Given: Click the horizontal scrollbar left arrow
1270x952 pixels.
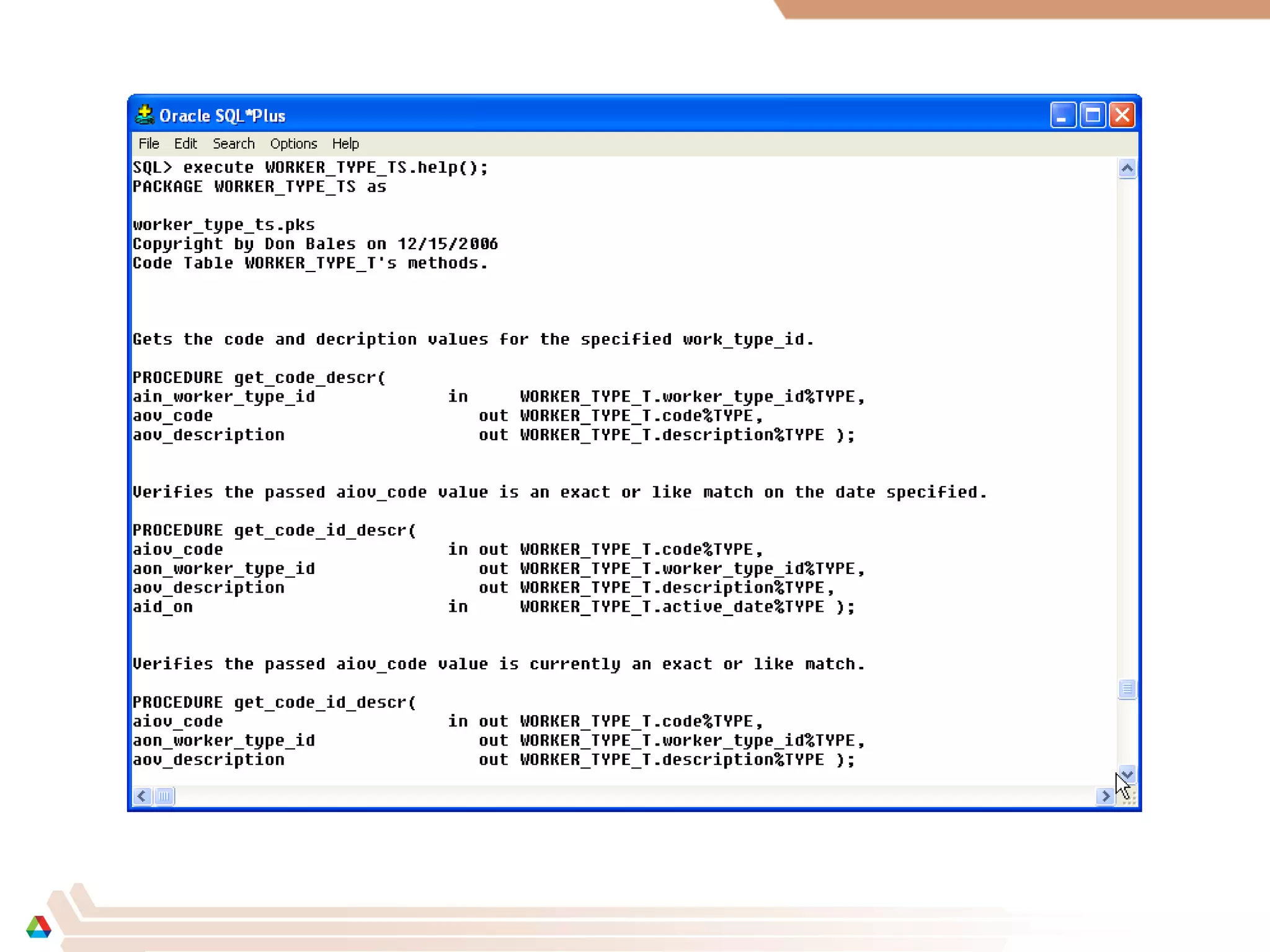Looking at the screenshot, I should click(142, 796).
